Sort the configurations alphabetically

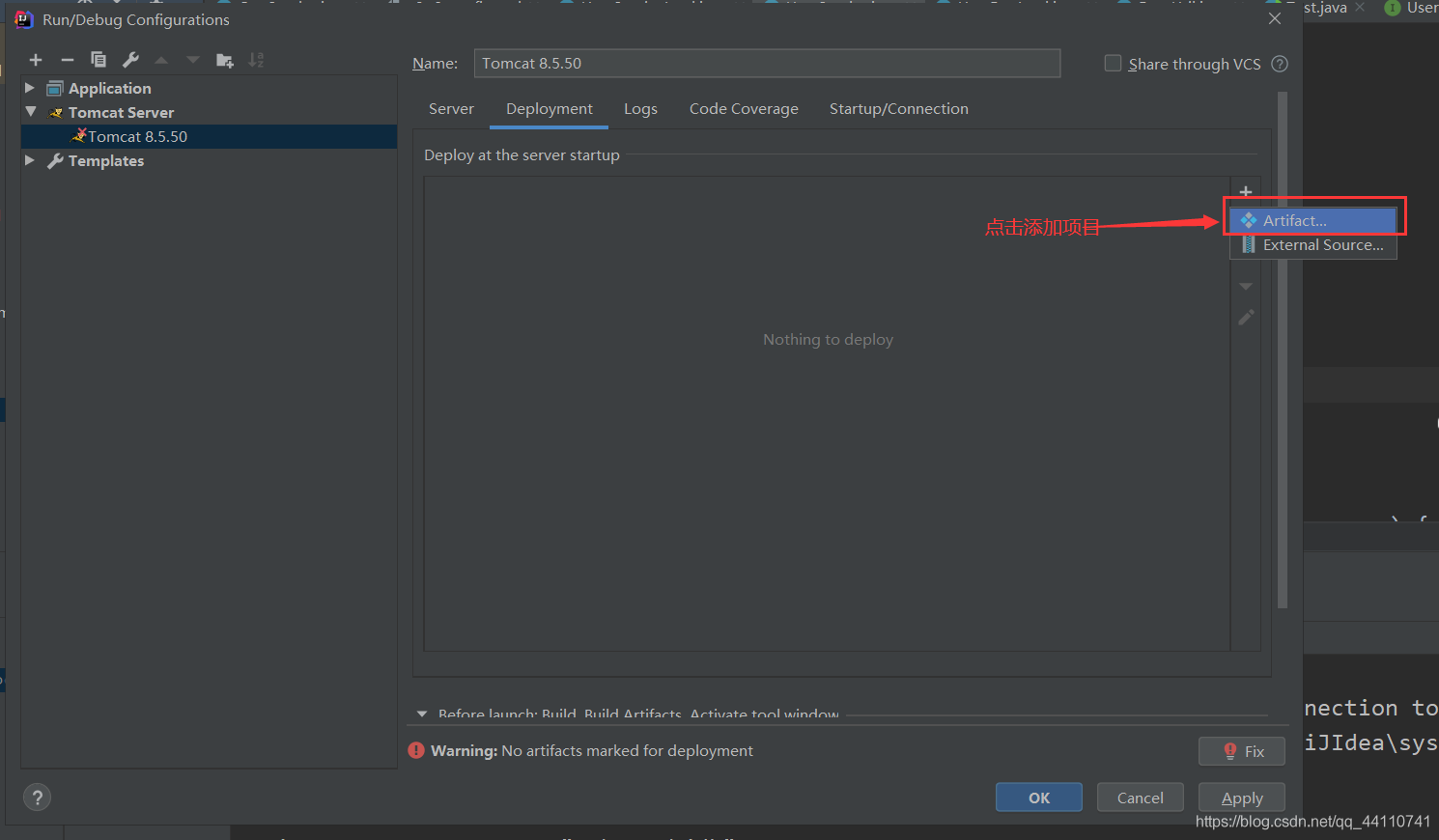[256, 60]
